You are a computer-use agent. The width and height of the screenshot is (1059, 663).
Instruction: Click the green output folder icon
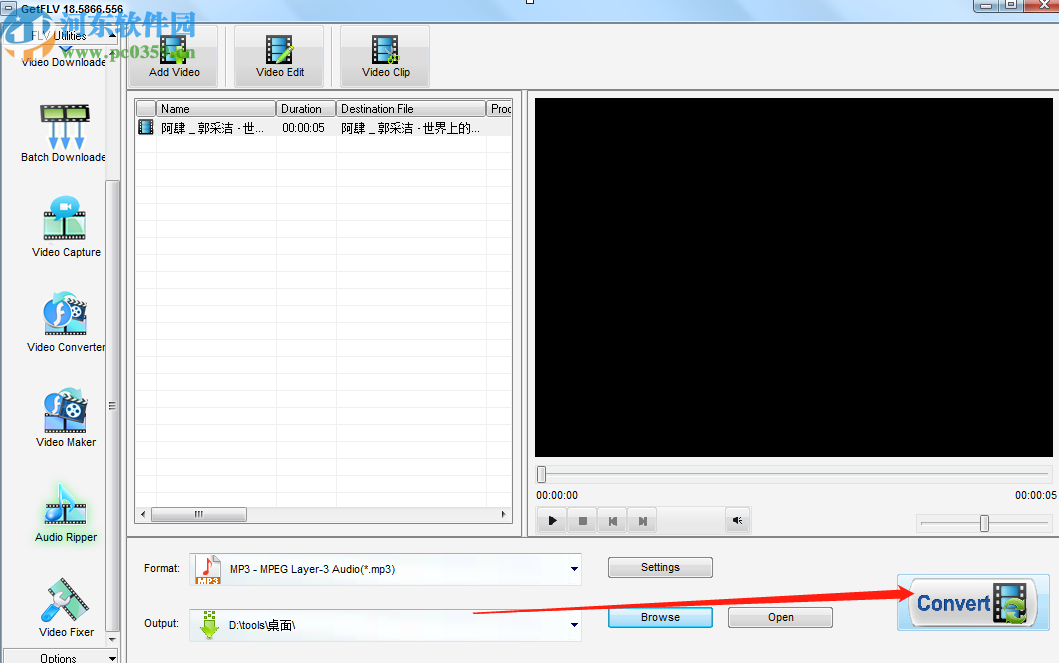tap(209, 625)
